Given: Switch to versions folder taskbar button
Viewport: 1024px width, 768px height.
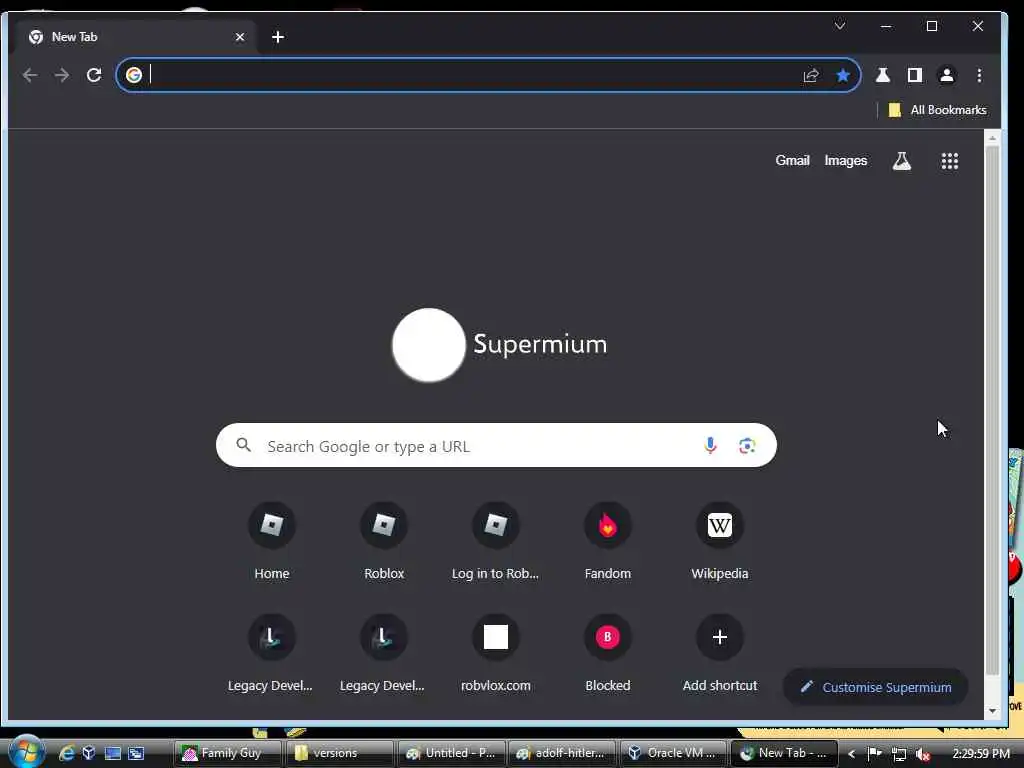Looking at the screenshot, I should tap(340, 753).
